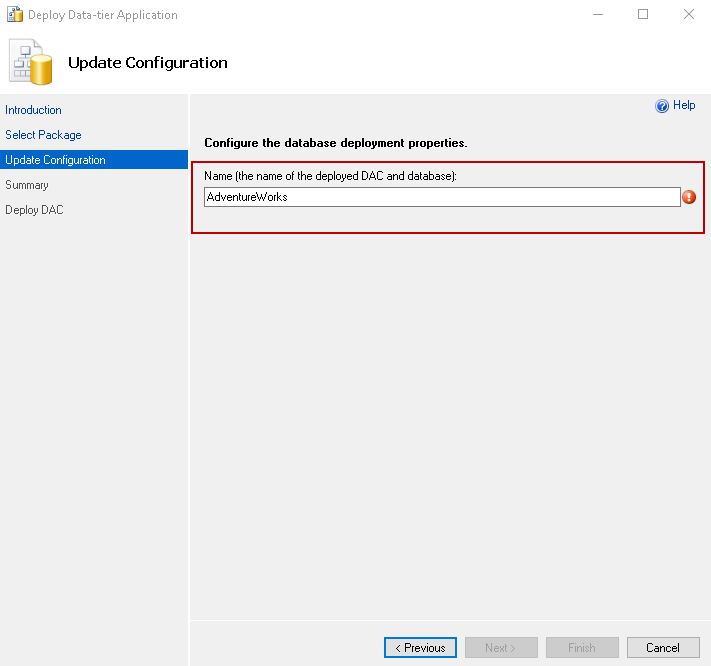Click the application icon in the title bar
Viewport: 711px width, 666px height.
click(15, 15)
